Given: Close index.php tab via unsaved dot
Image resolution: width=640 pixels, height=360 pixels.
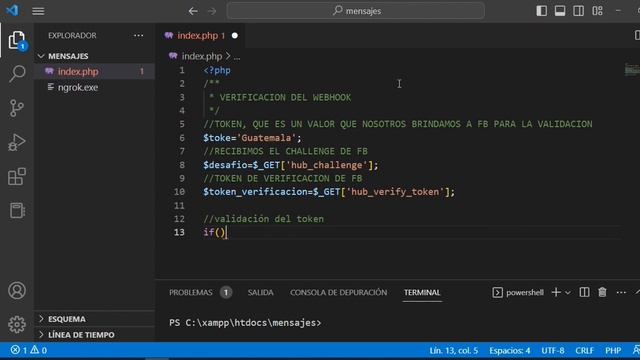Looking at the screenshot, I should pos(235,36).
